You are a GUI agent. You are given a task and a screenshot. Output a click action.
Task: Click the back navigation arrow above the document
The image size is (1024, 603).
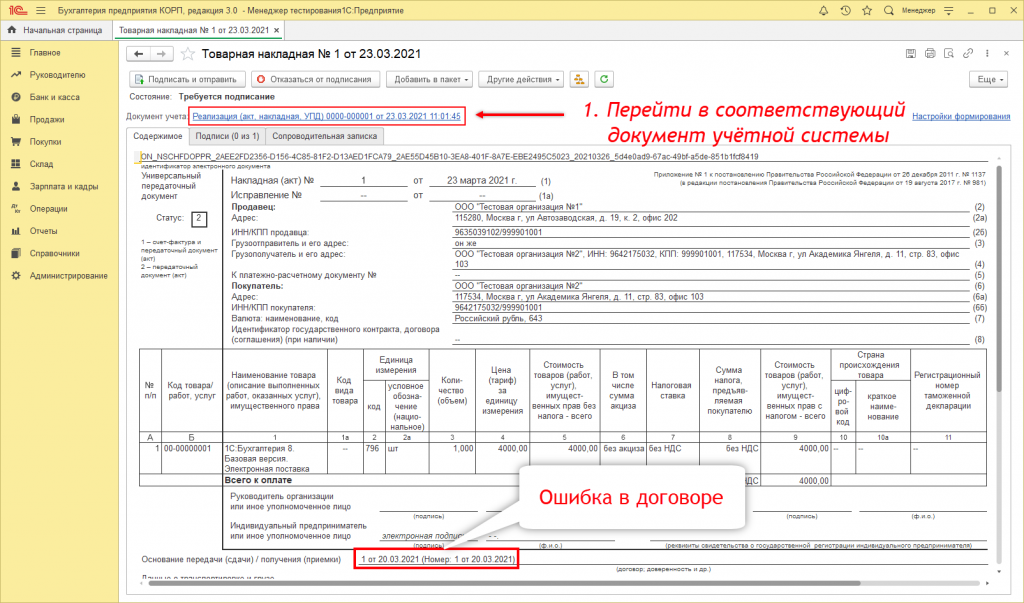137,54
